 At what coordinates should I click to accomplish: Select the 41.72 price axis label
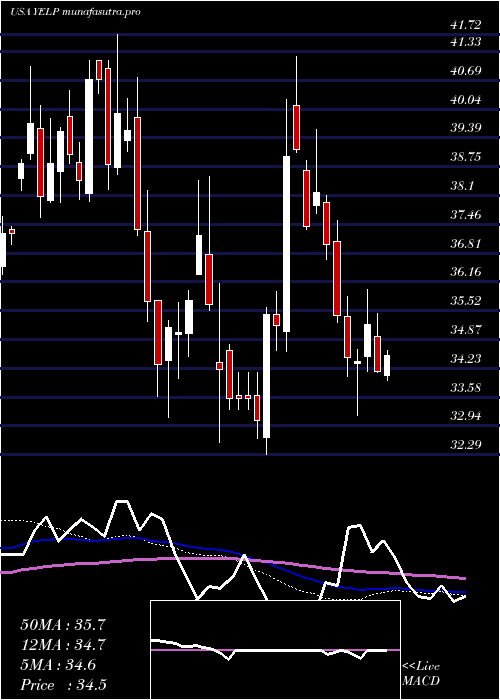(x=467, y=25)
